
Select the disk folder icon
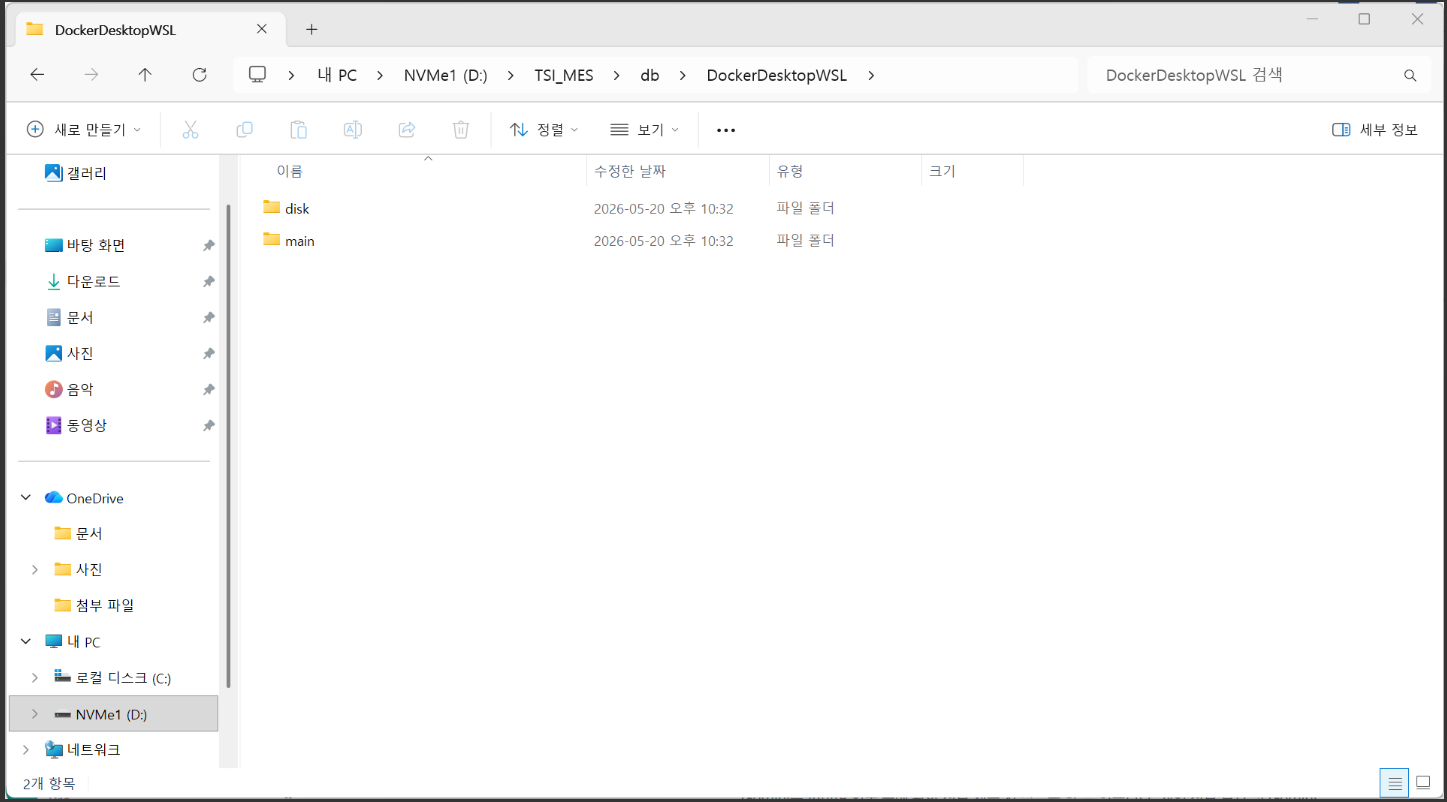[x=272, y=207]
